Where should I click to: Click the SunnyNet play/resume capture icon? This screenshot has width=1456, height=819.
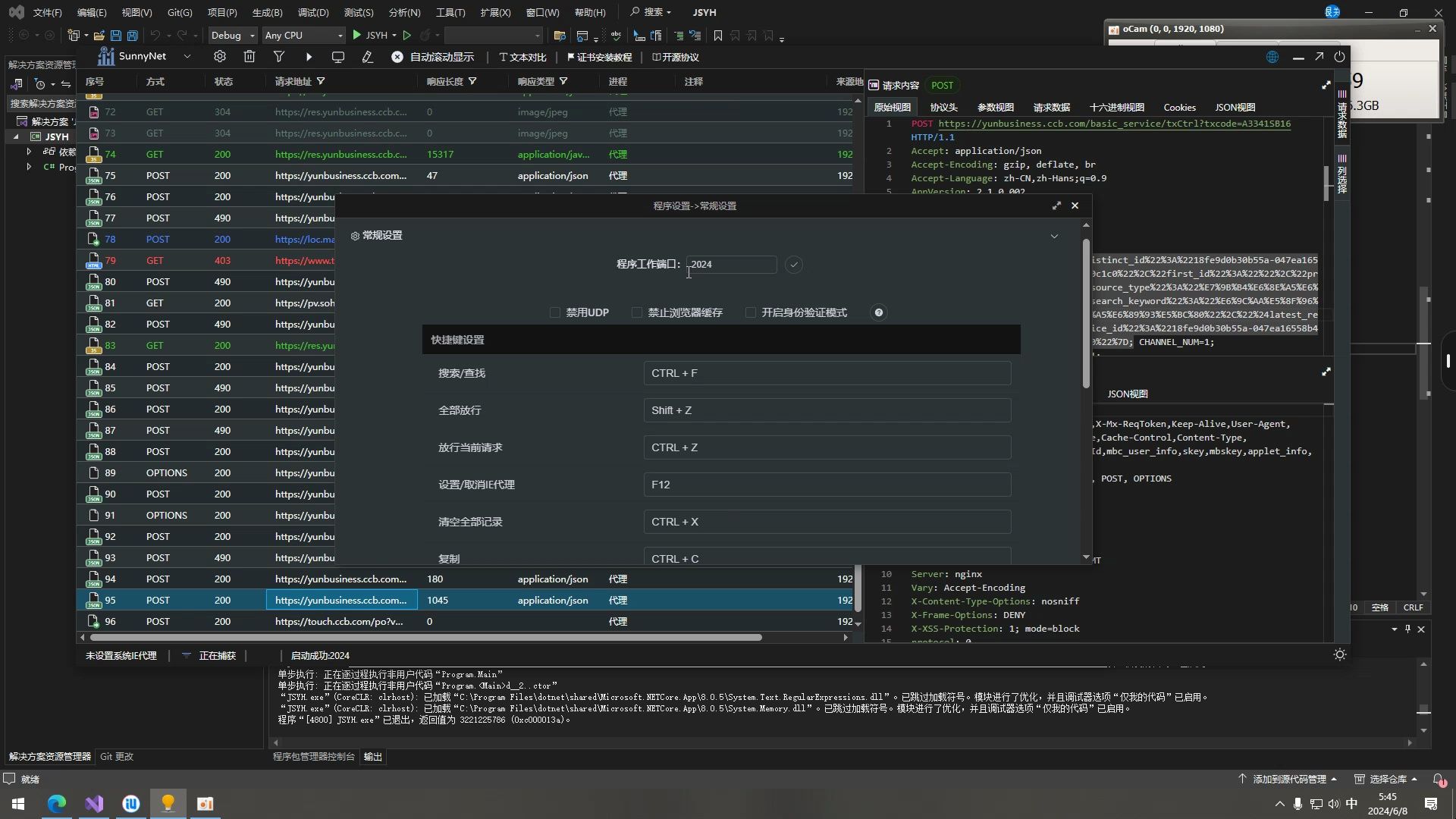click(309, 57)
